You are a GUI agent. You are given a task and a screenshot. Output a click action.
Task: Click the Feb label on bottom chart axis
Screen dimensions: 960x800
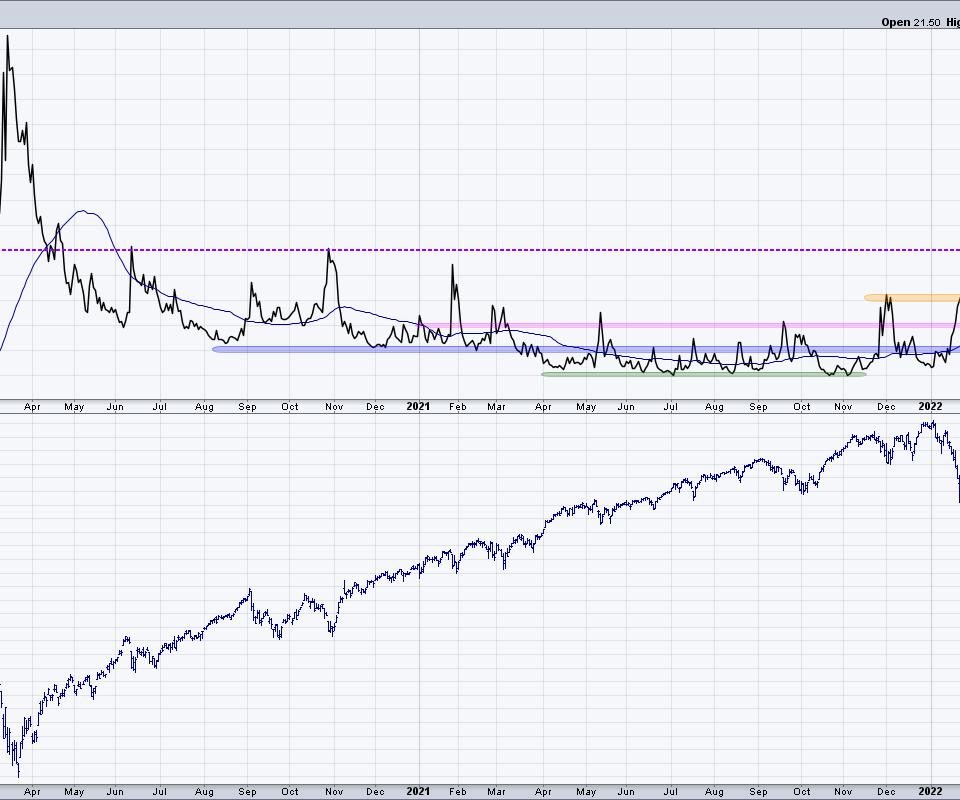(x=458, y=791)
